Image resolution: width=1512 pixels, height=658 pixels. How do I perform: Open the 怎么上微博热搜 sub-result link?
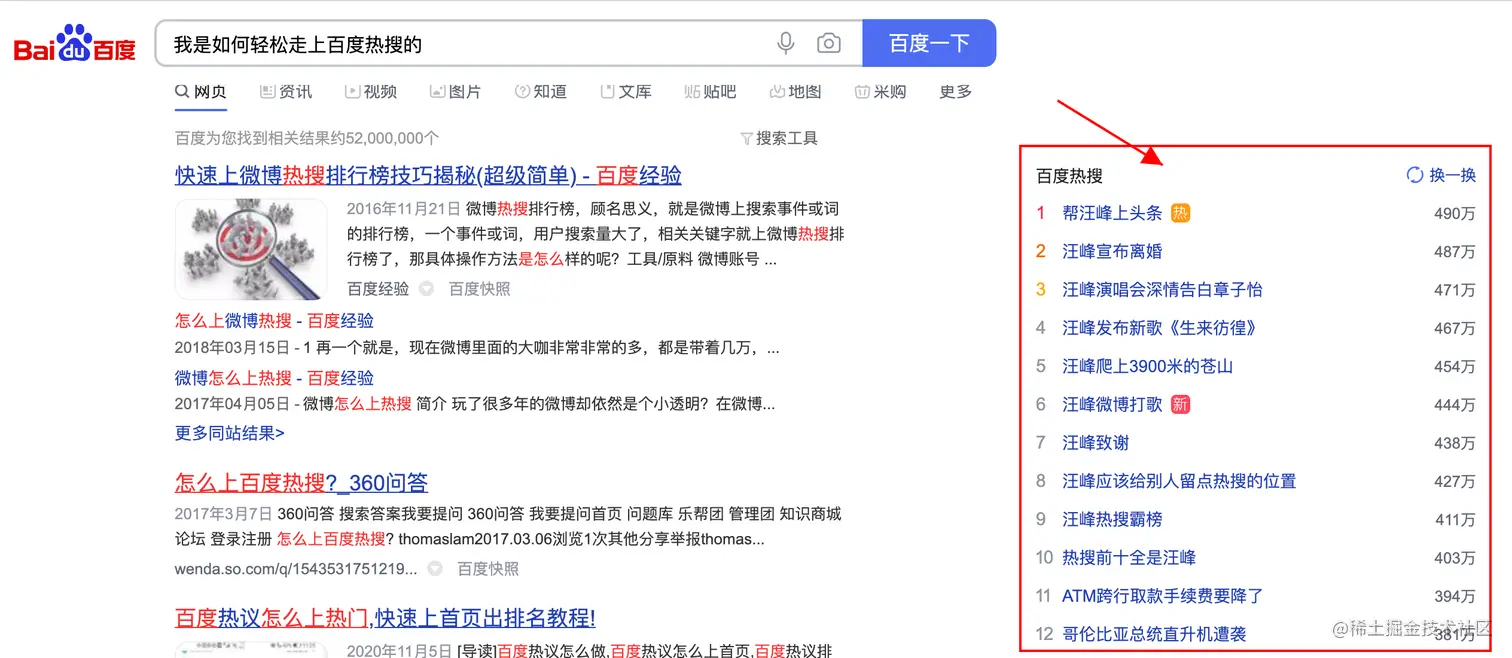point(274,321)
